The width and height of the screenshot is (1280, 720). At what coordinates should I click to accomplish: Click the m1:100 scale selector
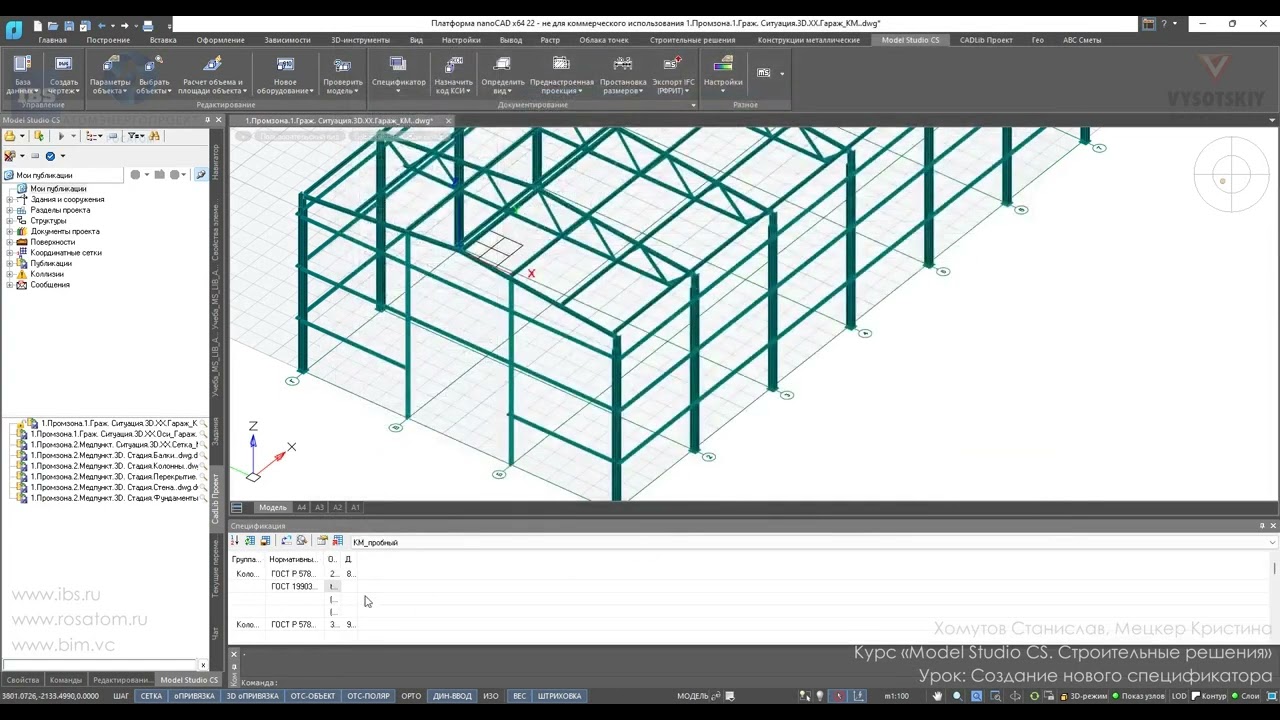point(896,696)
